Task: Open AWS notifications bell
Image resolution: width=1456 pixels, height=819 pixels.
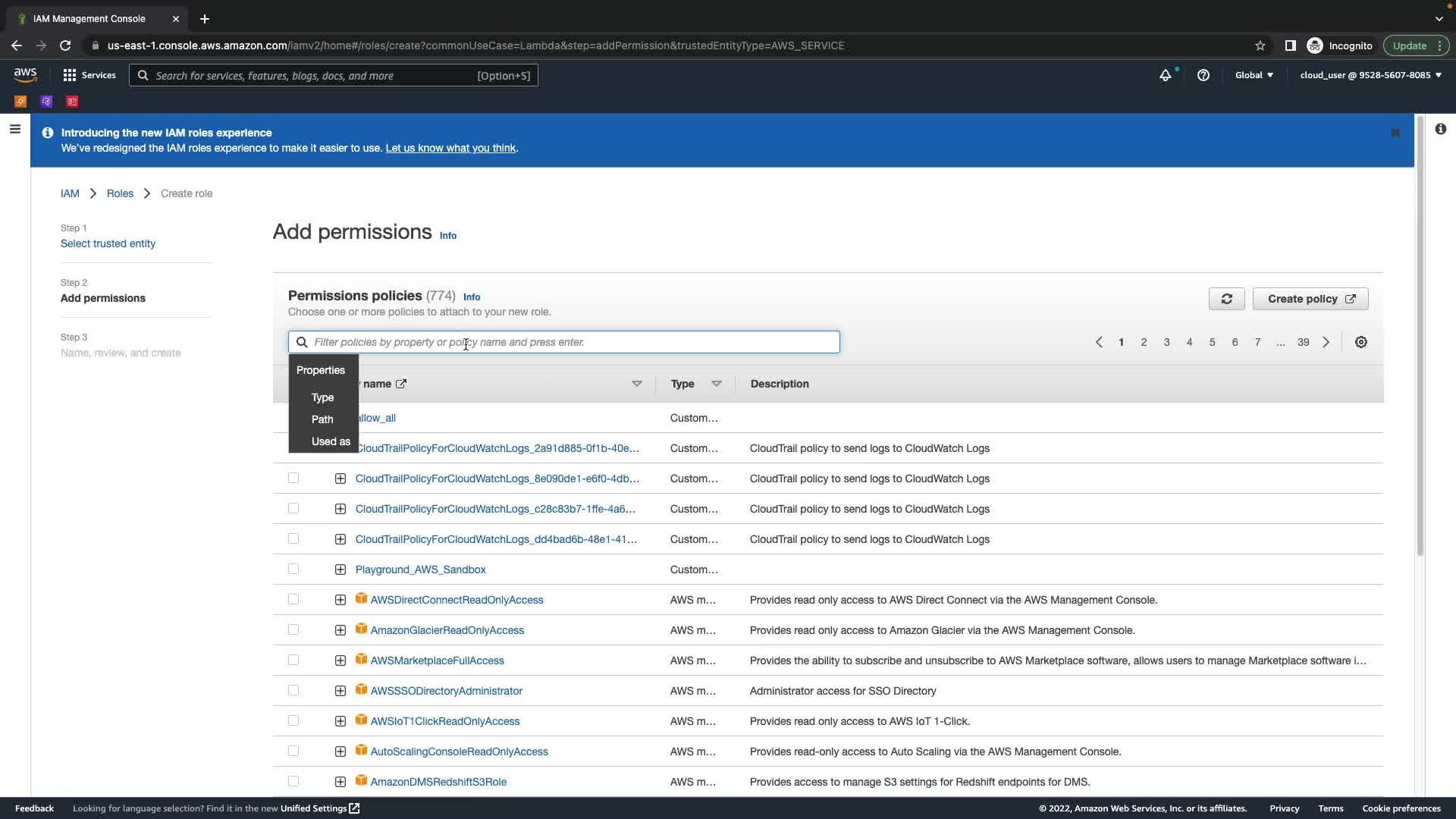Action: point(1166,75)
